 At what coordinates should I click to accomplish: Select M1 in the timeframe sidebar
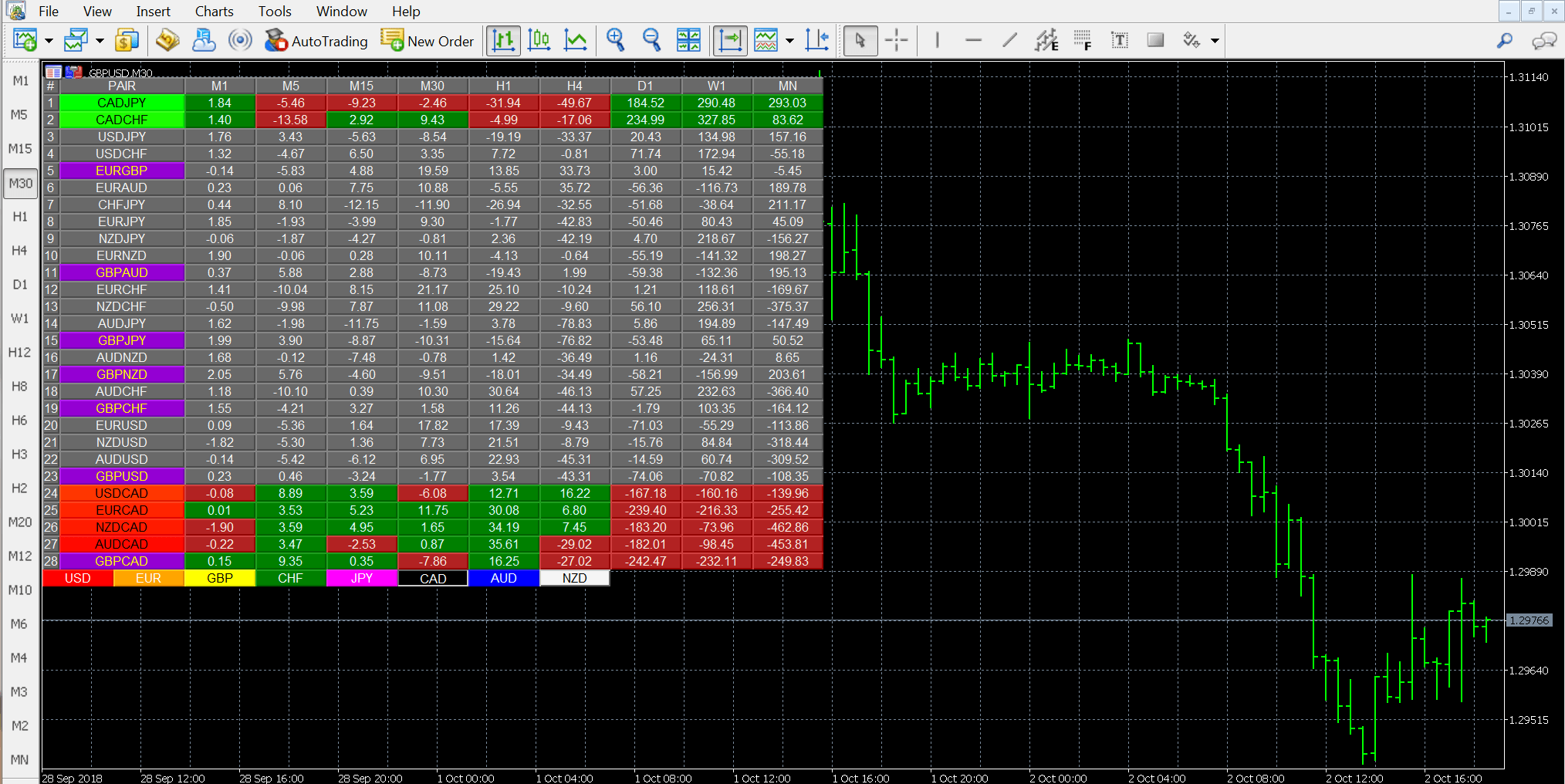(21, 81)
